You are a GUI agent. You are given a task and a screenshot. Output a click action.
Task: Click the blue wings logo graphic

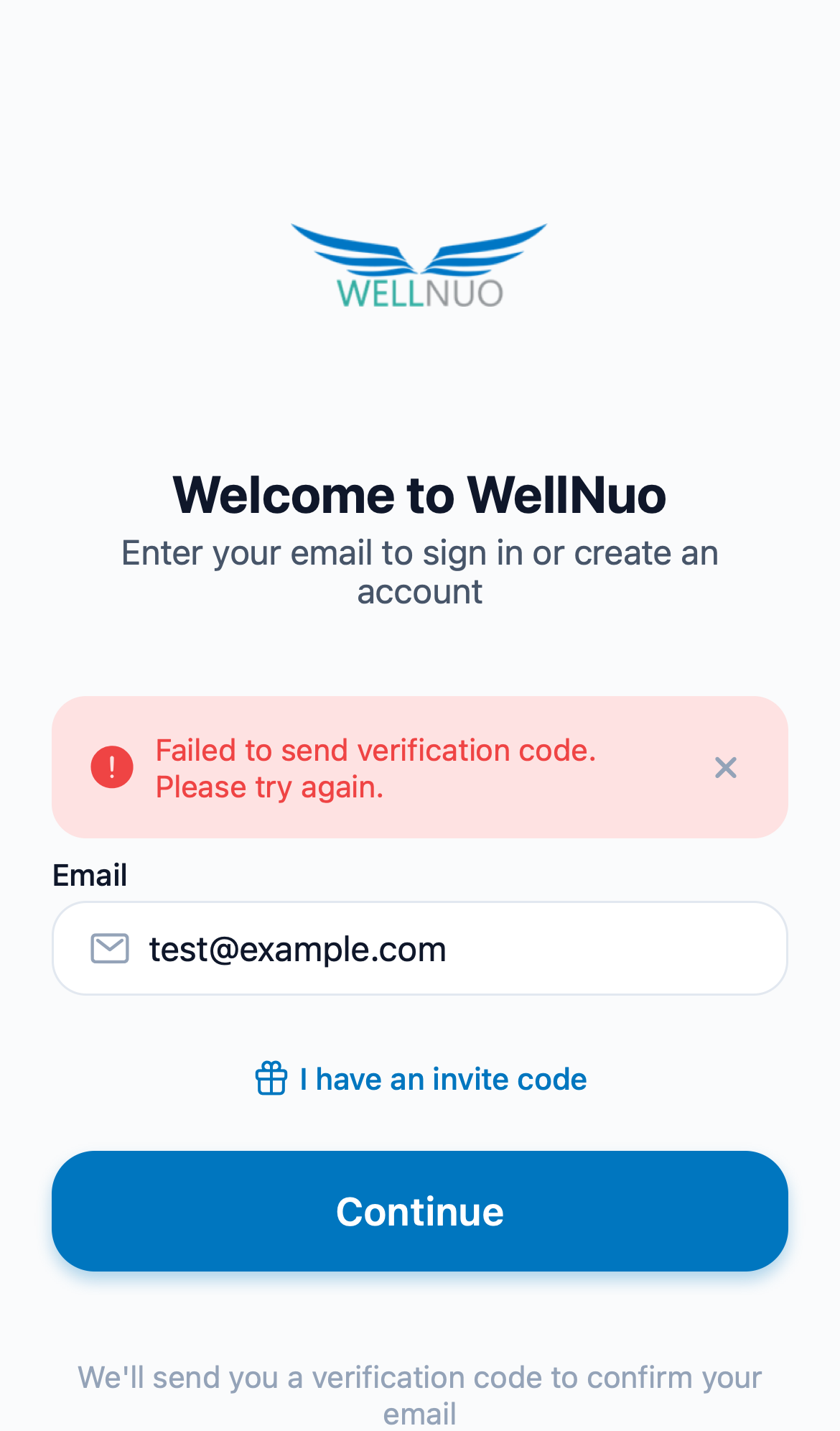(419, 248)
